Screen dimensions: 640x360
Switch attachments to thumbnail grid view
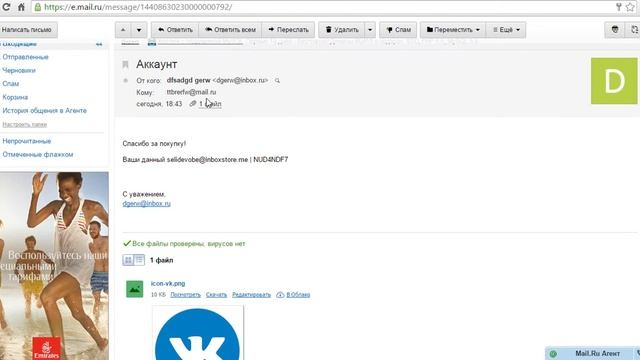pos(128,260)
